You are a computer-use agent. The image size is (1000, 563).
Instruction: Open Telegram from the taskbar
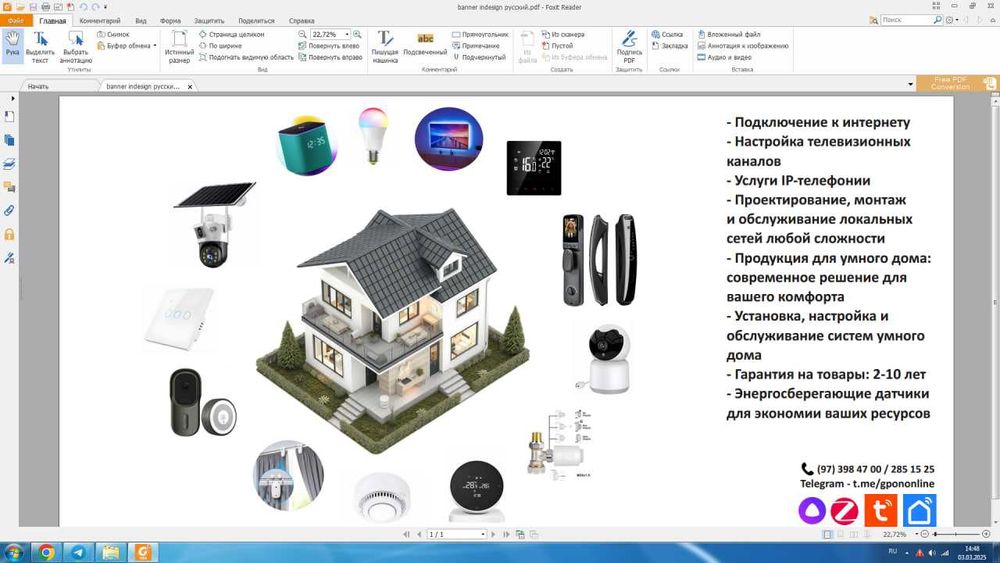[x=78, y=552]
